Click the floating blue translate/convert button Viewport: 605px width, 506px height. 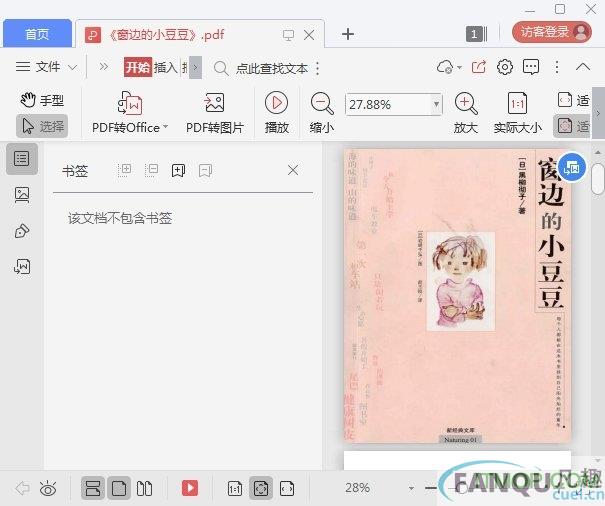point(571,168)
